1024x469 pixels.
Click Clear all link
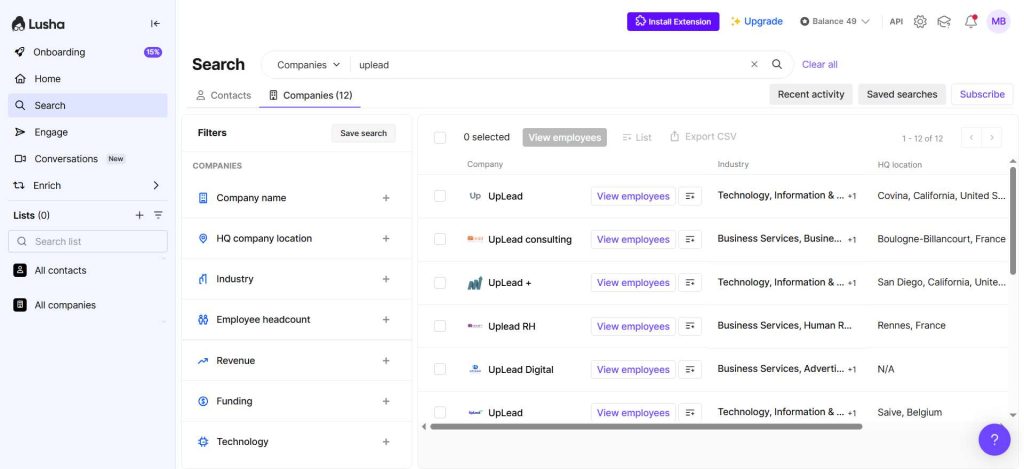coord(820,65)
